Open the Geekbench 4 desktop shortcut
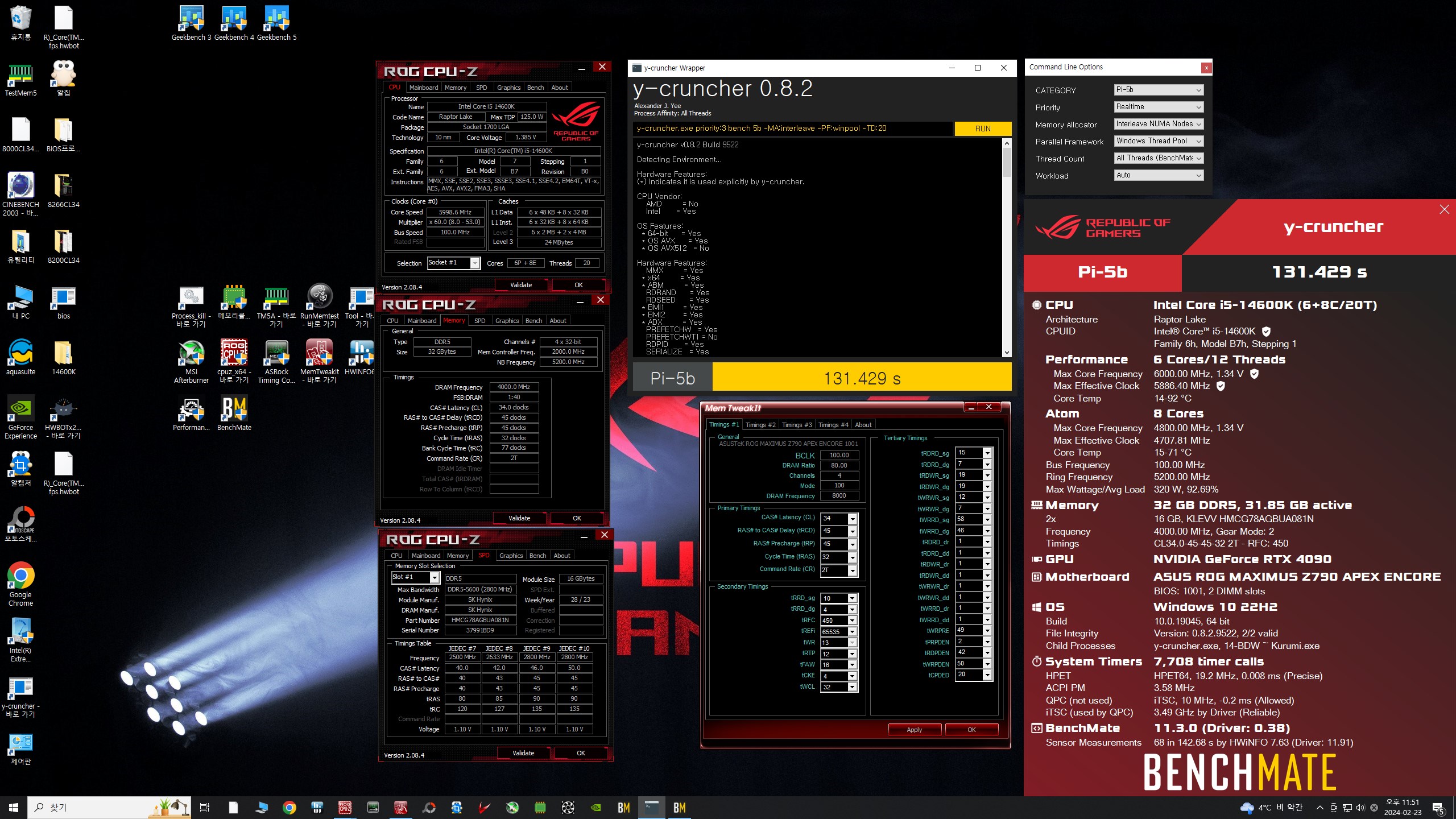This screenshot has width=1456, height=819. click(x=234, y=23)
